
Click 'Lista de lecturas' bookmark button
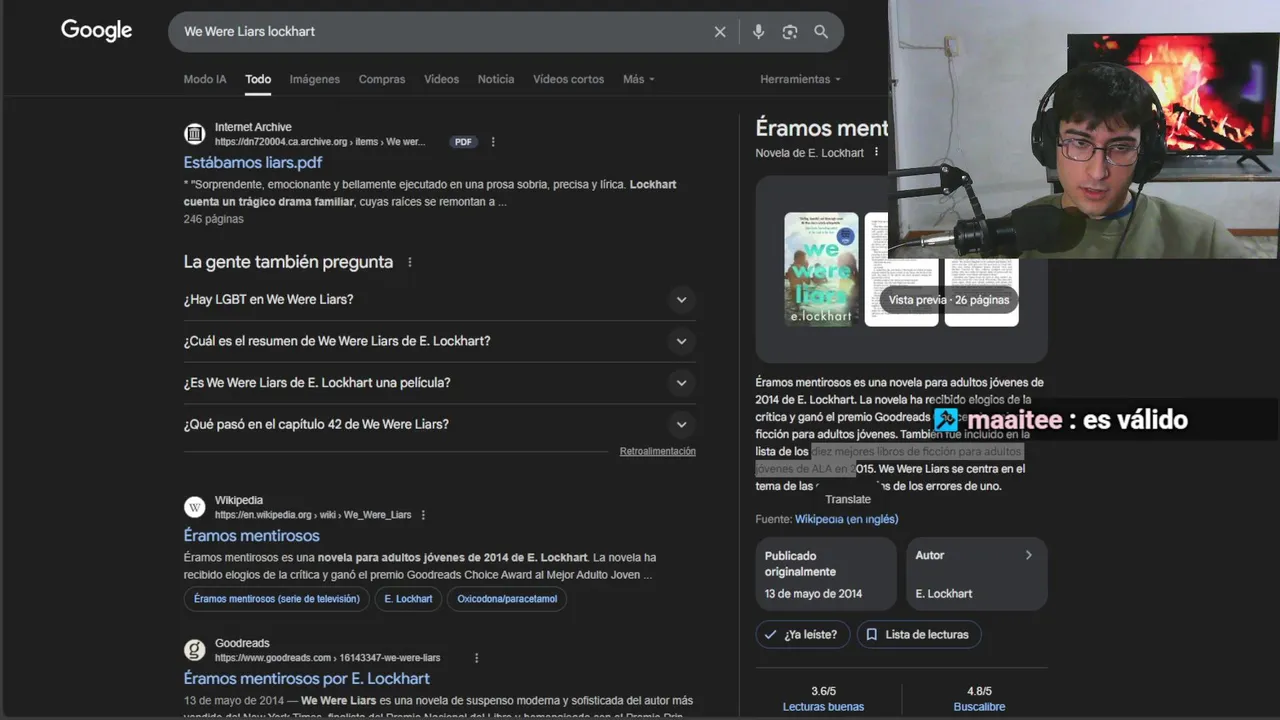pyautogui.click(x=918, y=634)
